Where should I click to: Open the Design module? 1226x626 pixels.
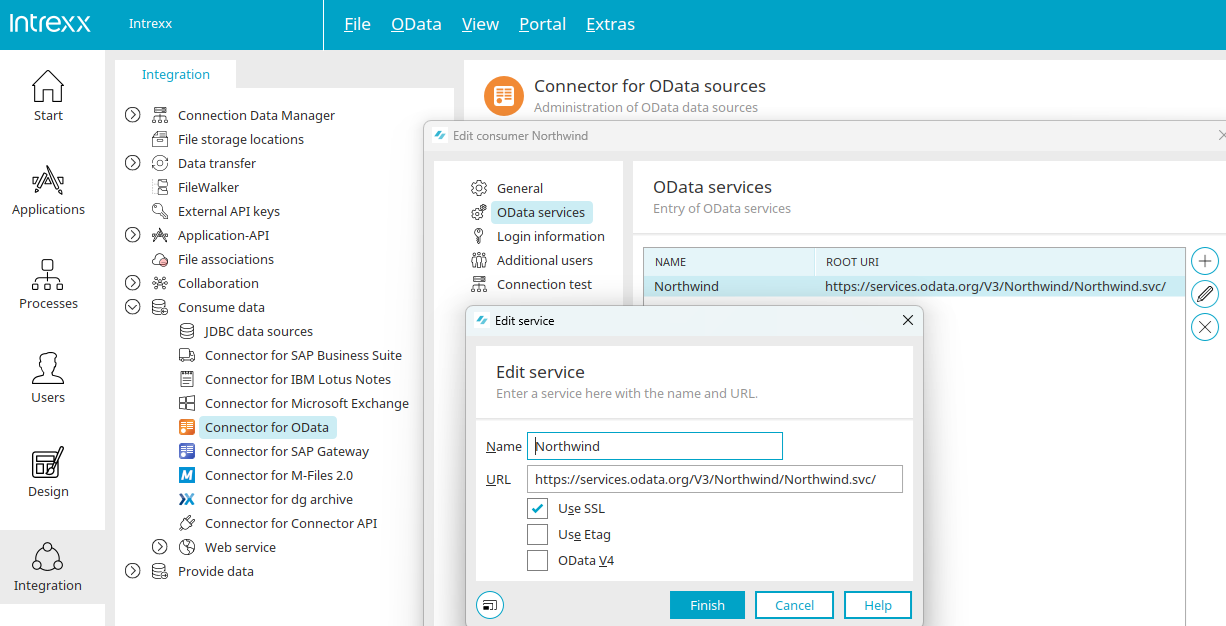tap(48, 472)
